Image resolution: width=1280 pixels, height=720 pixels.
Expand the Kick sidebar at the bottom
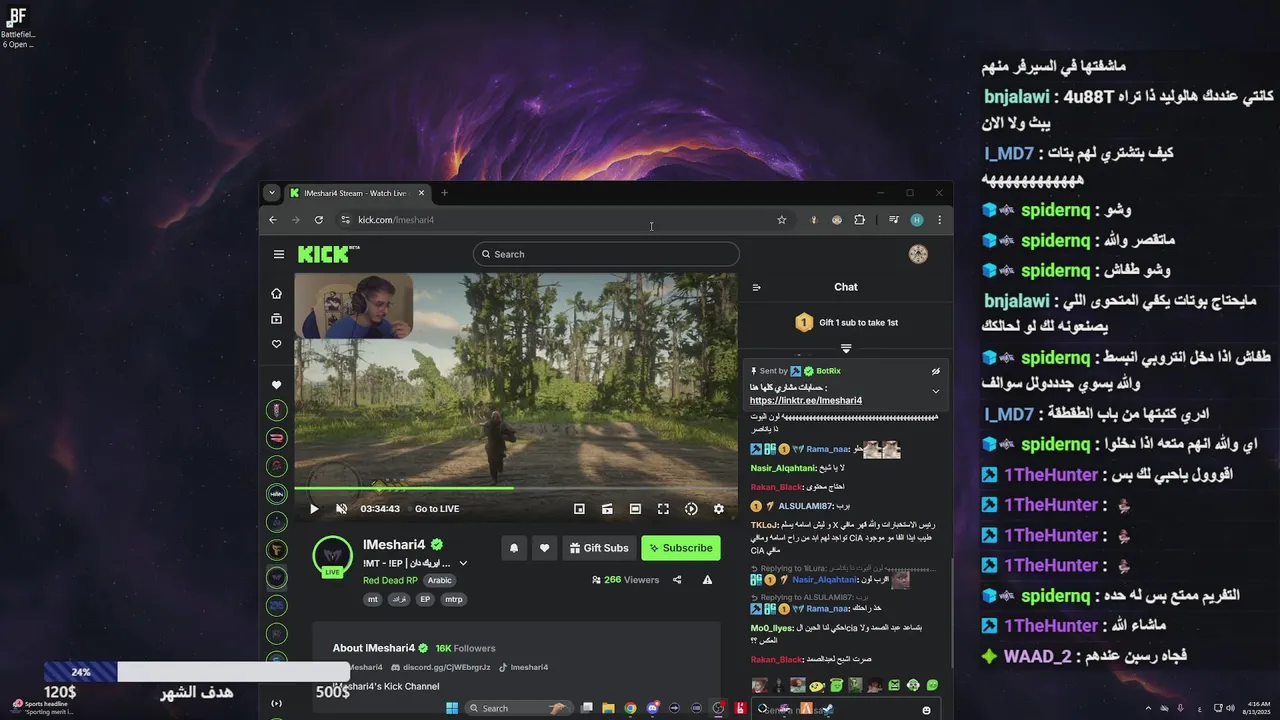(277, 703)
